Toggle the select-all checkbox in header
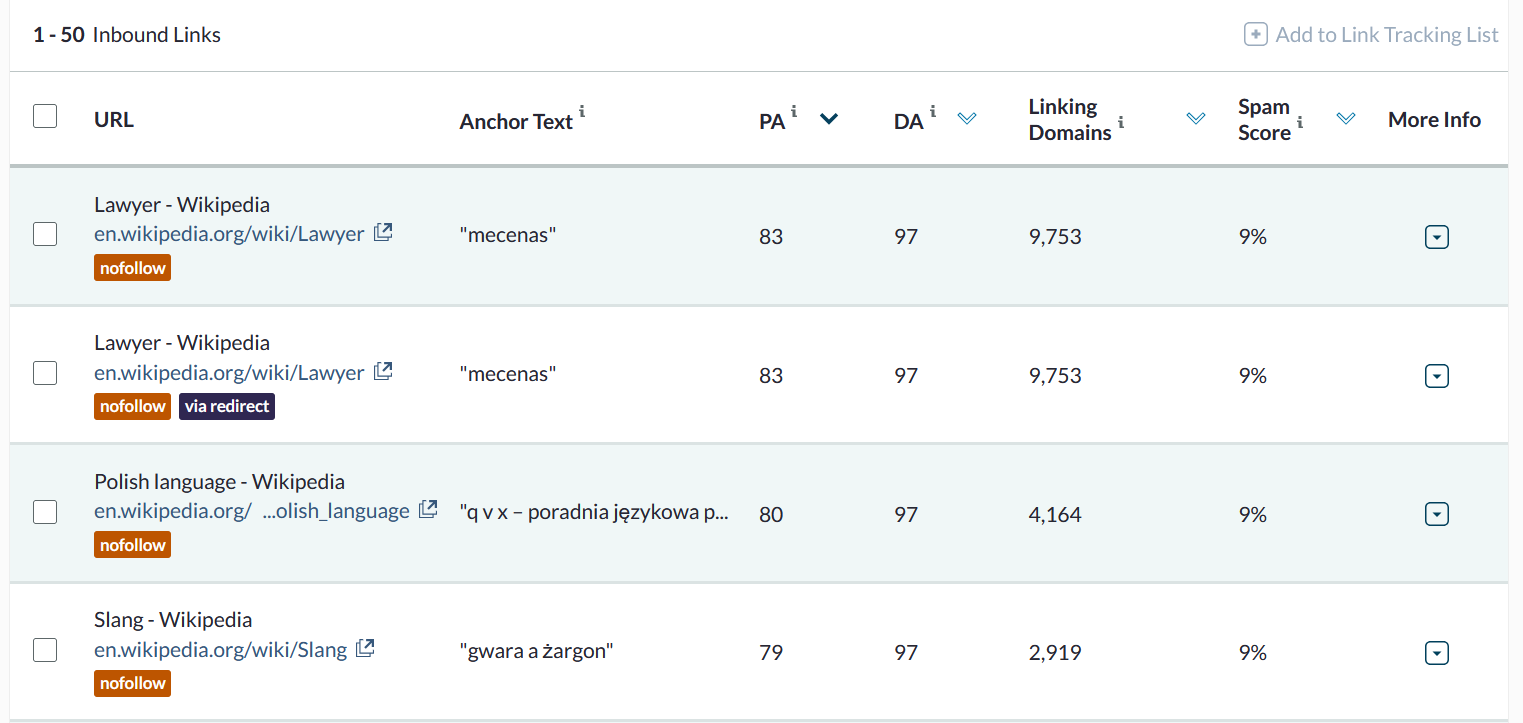This screenshot has height=723, width=1523. [x=45, y=116]
